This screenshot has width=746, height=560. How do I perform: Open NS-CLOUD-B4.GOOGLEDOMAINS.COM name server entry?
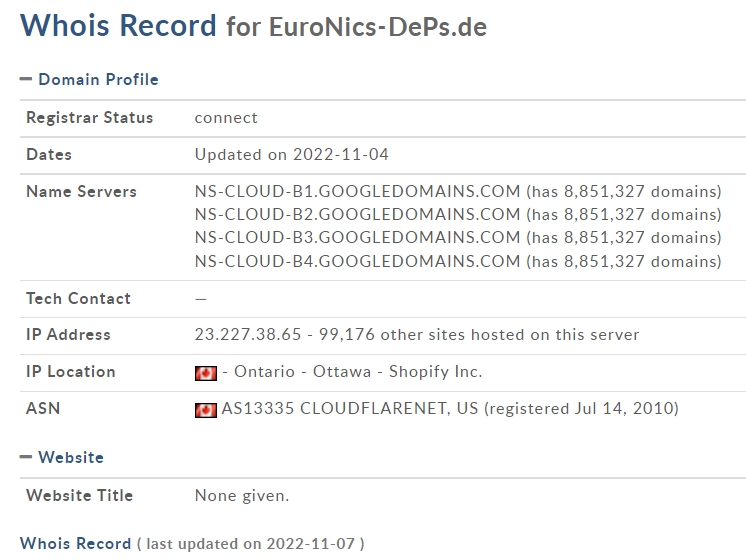tap(357, 261)
